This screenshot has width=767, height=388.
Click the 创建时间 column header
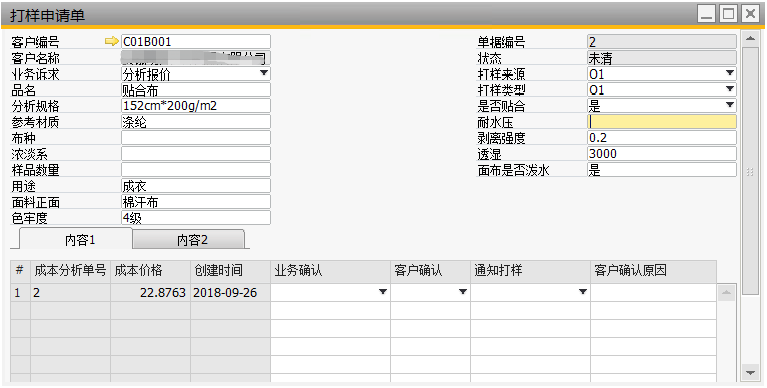230,271
